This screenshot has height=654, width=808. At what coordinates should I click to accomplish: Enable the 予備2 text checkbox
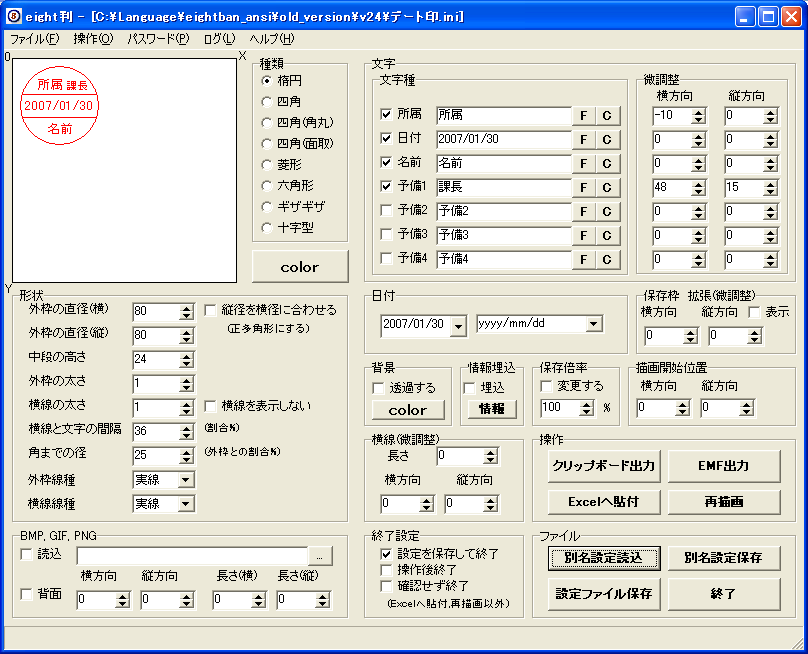pyautogui.click(x=386, y=210)
